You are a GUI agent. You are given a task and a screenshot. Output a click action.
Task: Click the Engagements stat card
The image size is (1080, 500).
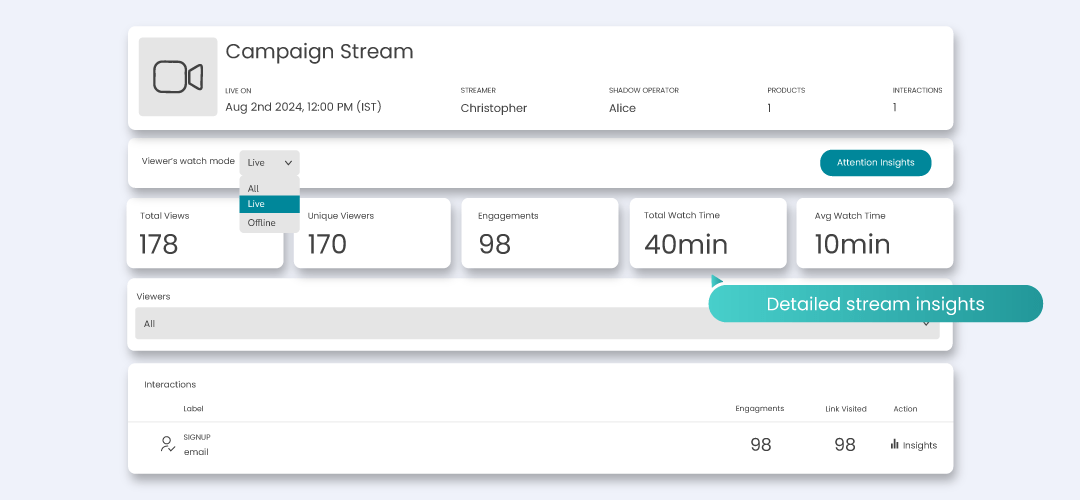click(539, 233)
